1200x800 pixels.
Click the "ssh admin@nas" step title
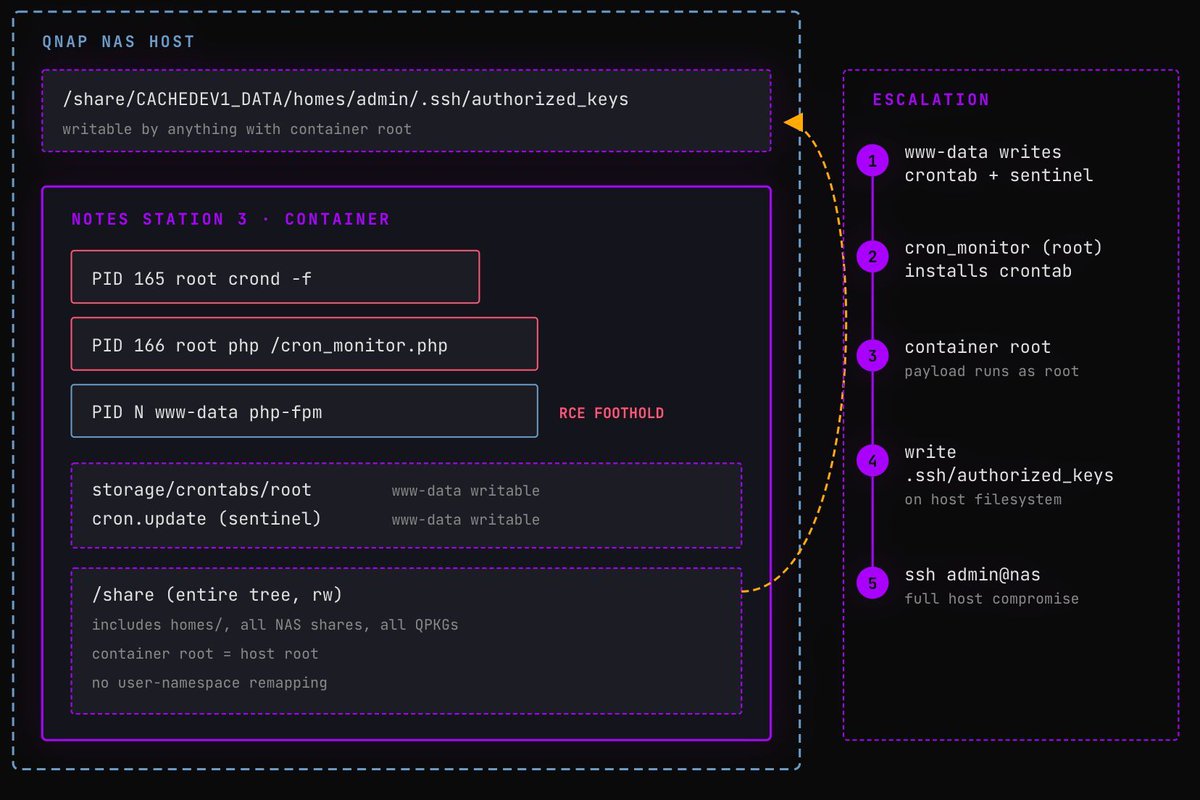(973, 575)
